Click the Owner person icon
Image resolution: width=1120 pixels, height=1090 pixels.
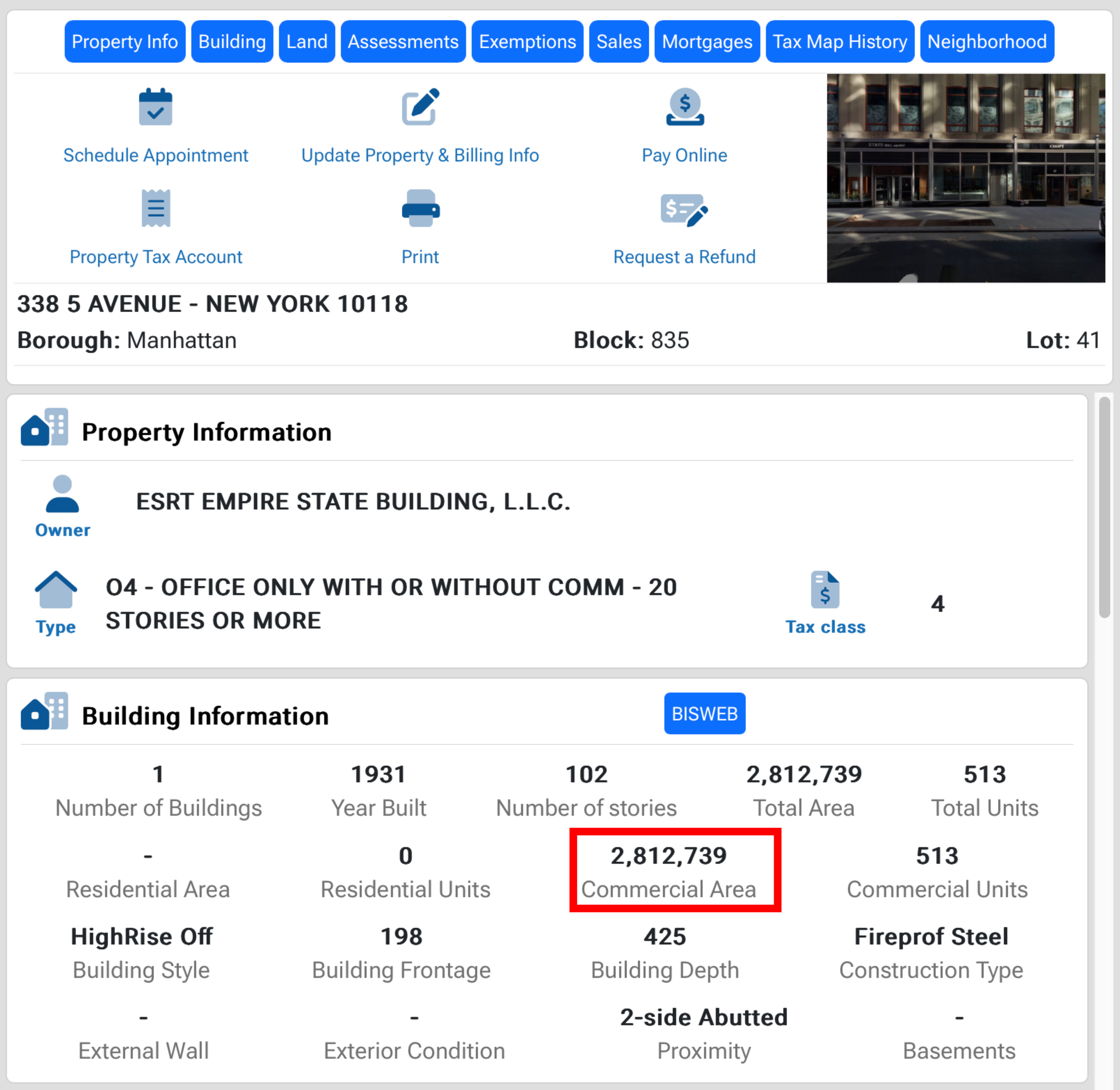(x=62, y=494)
